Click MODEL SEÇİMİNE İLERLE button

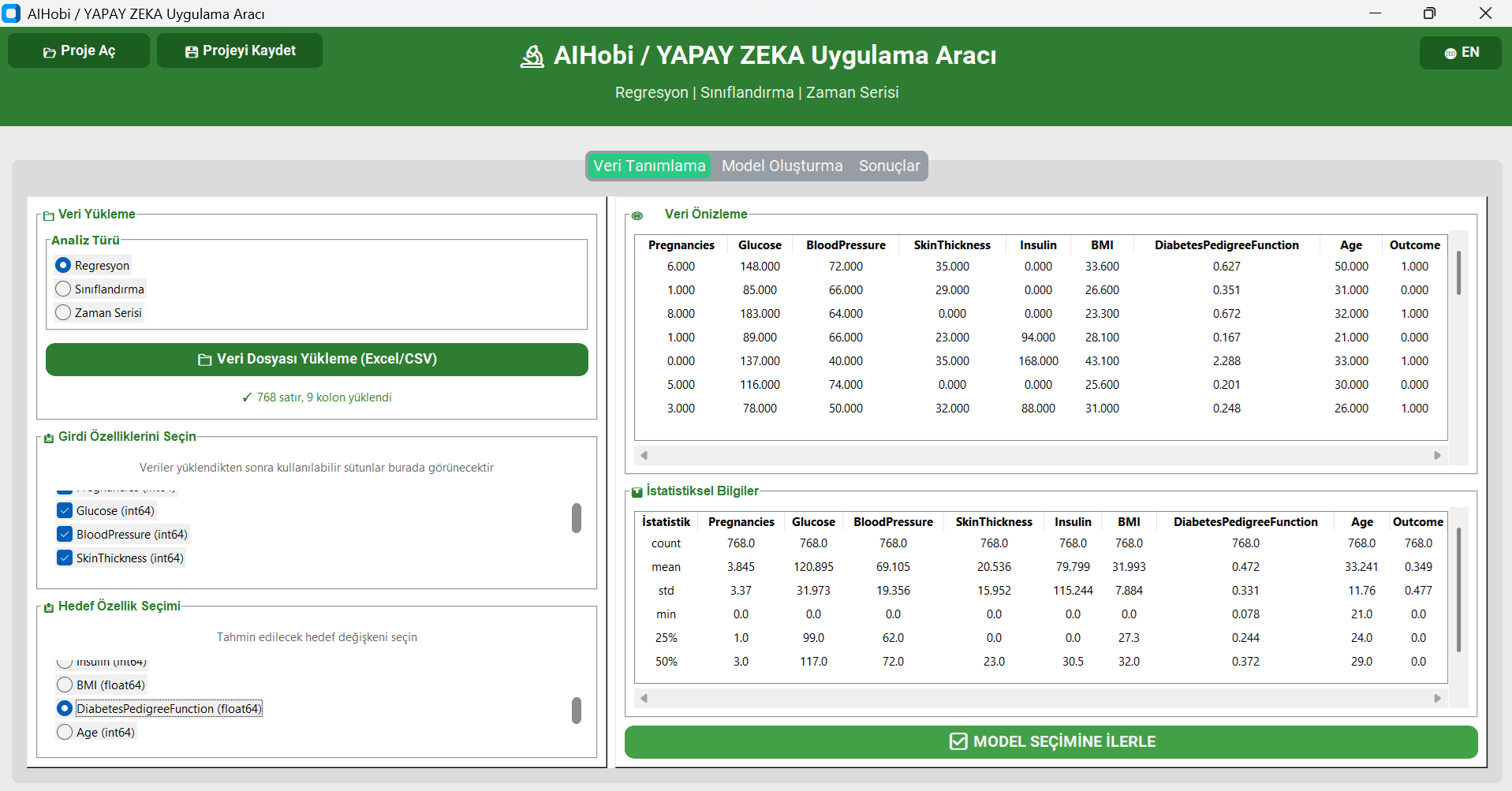pos(1051,741)
